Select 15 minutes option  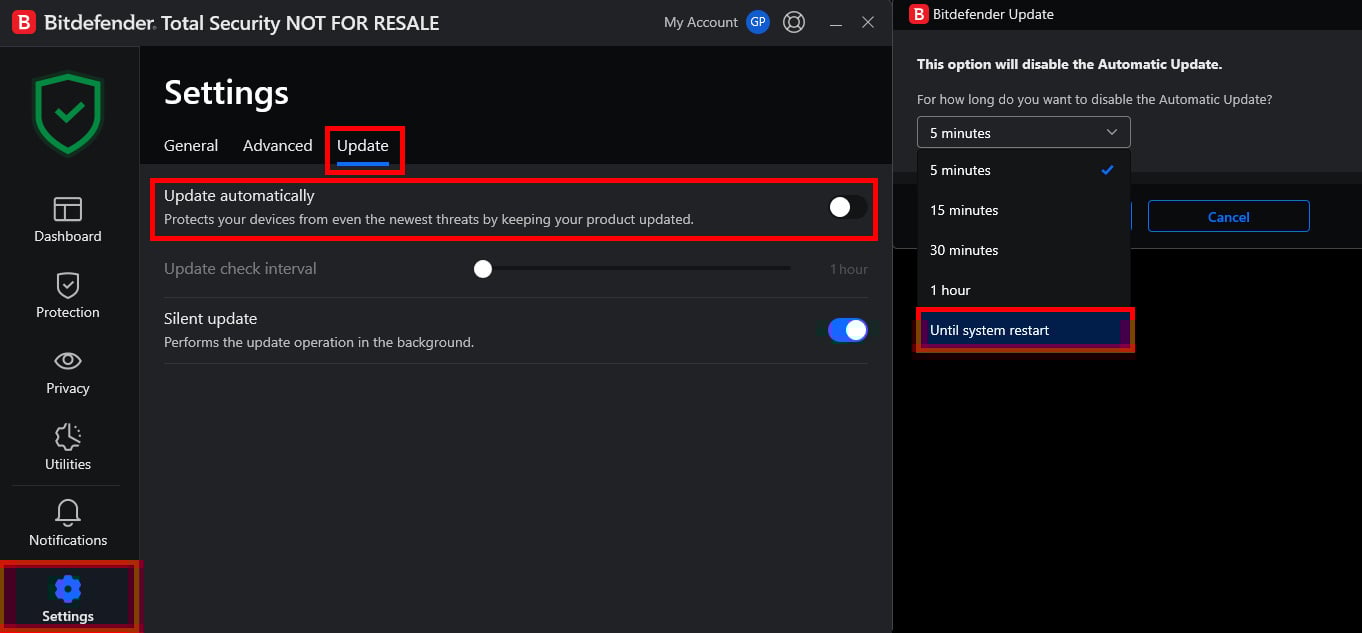[1024, 210]
